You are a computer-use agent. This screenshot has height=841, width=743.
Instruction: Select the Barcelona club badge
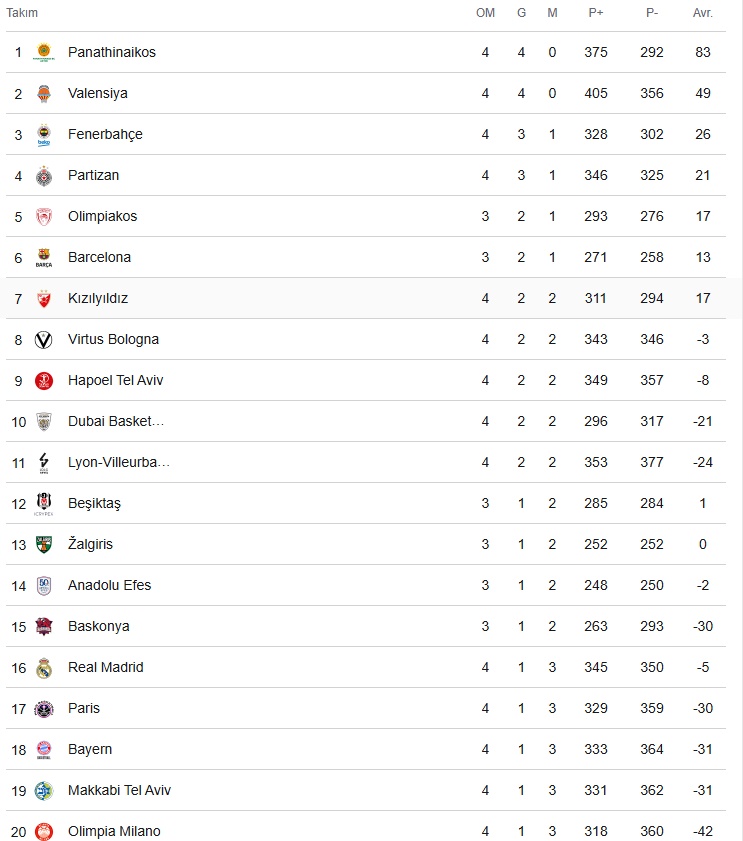tap(44, 257)
